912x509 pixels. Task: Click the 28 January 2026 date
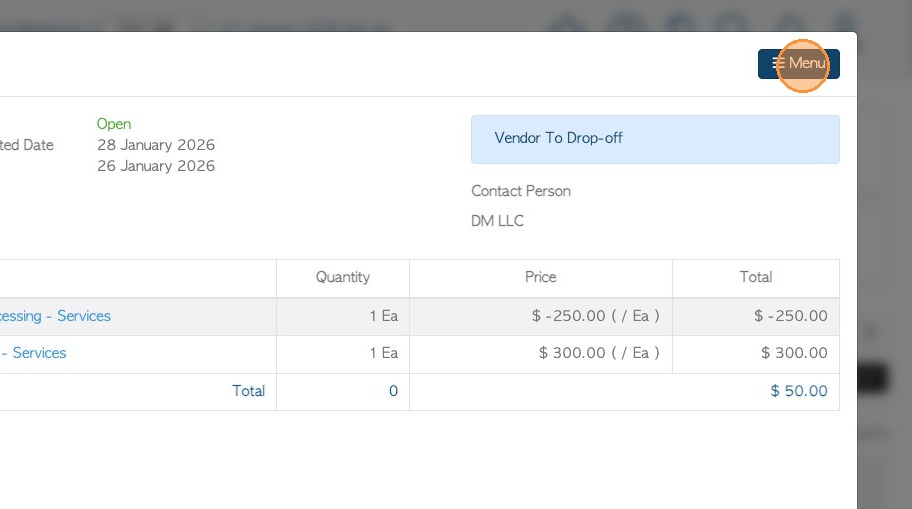(156, 145)
